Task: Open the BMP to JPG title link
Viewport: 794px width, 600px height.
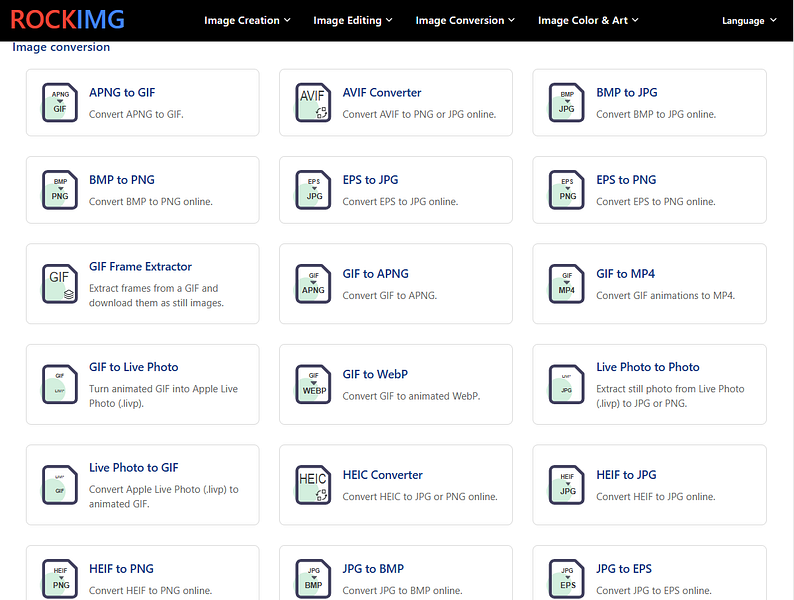Action: coord(627,93)
